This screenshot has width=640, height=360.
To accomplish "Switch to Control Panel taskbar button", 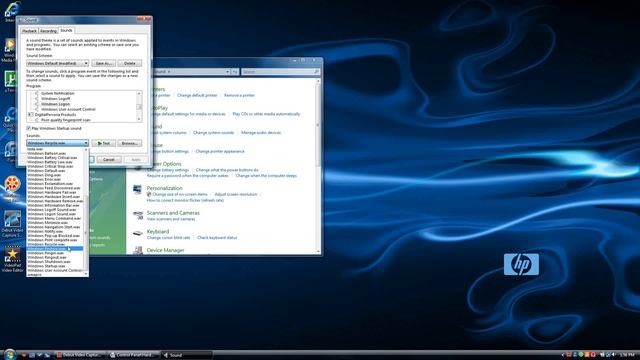I will (x=133, y=355).
